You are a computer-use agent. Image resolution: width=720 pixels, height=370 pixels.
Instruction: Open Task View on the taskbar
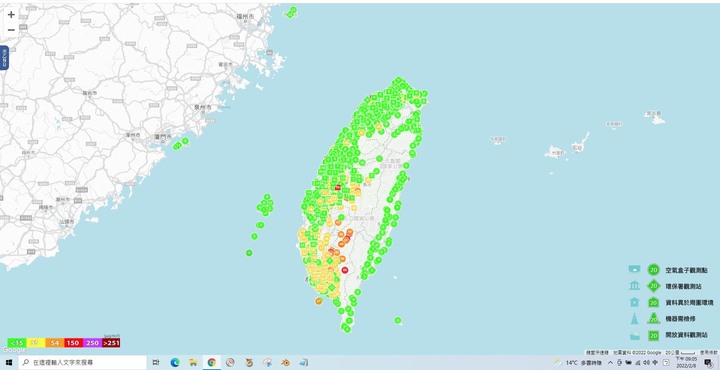(x=156, y=363)
